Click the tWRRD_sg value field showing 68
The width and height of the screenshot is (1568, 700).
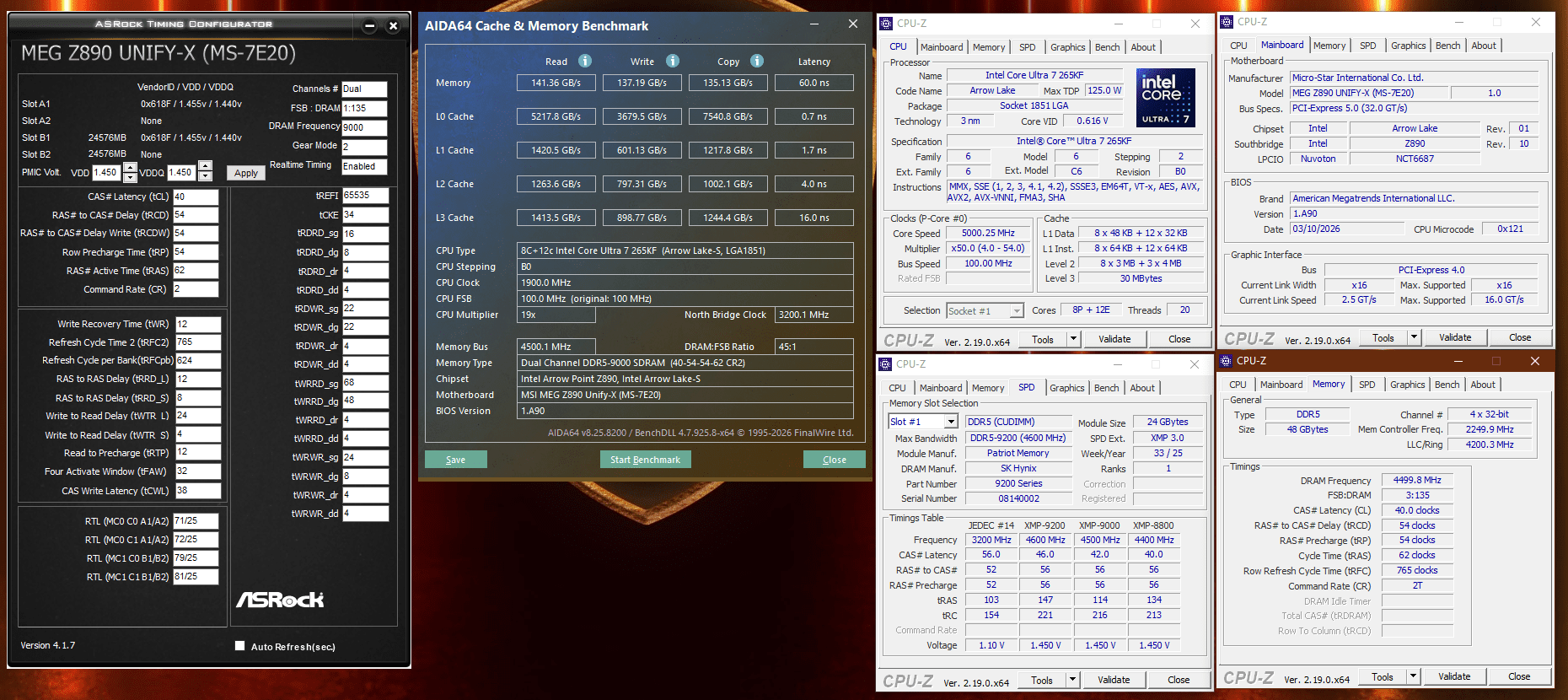(x=365, y=383)
